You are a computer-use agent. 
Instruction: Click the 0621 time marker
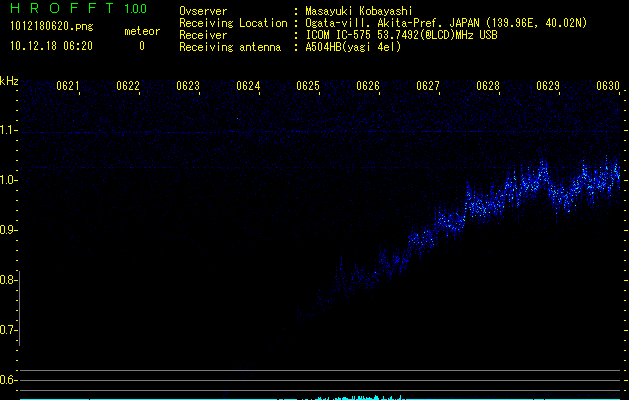pos(69,87)
